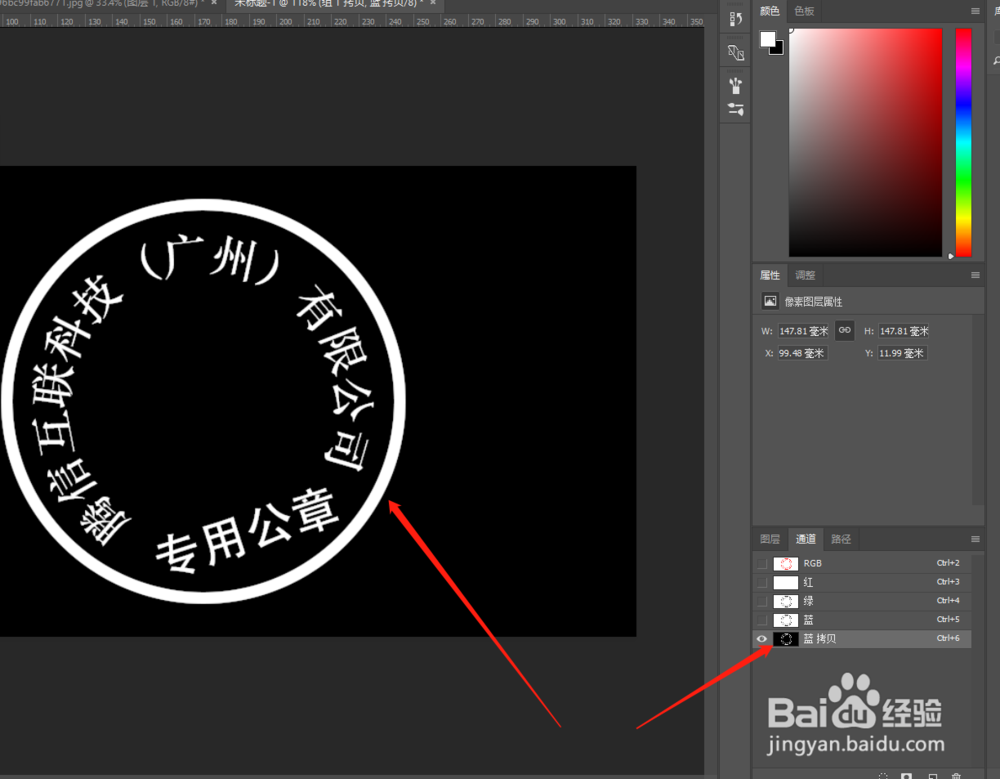Switch to the 色板 tab
The width and height of the screenshot is (1000, 779).
point(804,11)
